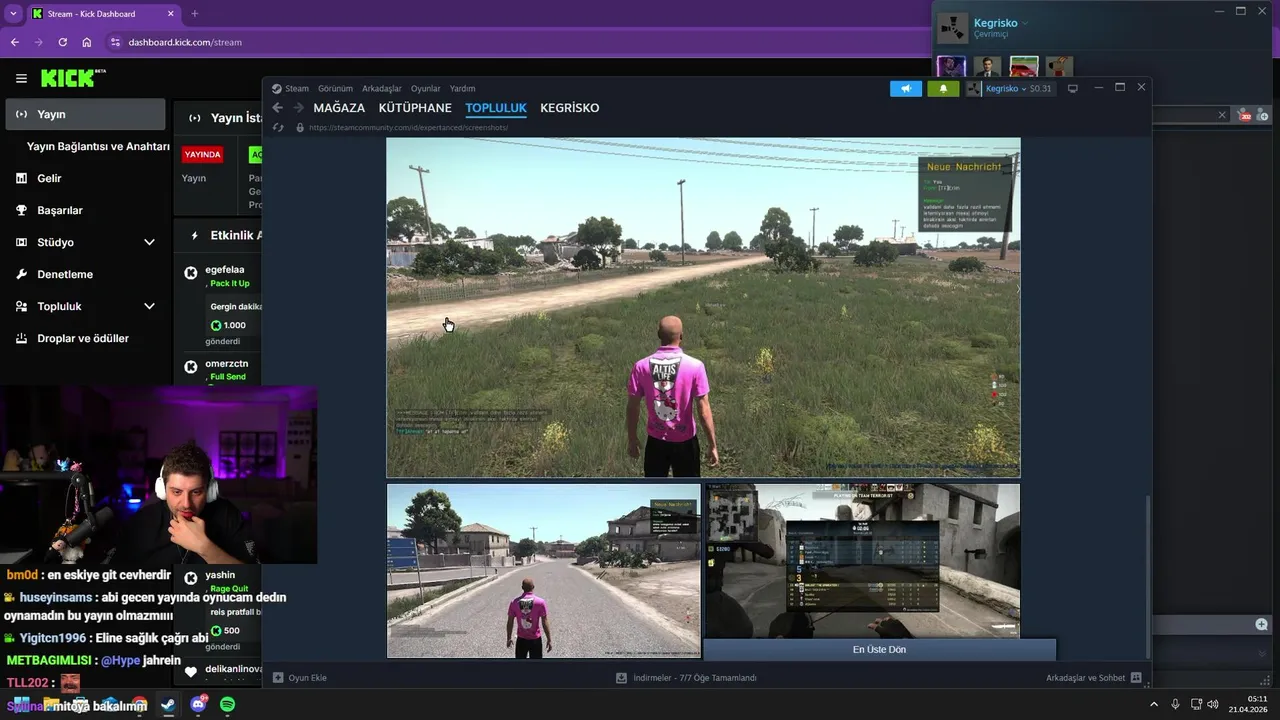
Task: Open the Görünüm menu in Steam
Action: (x=335, y=88)
